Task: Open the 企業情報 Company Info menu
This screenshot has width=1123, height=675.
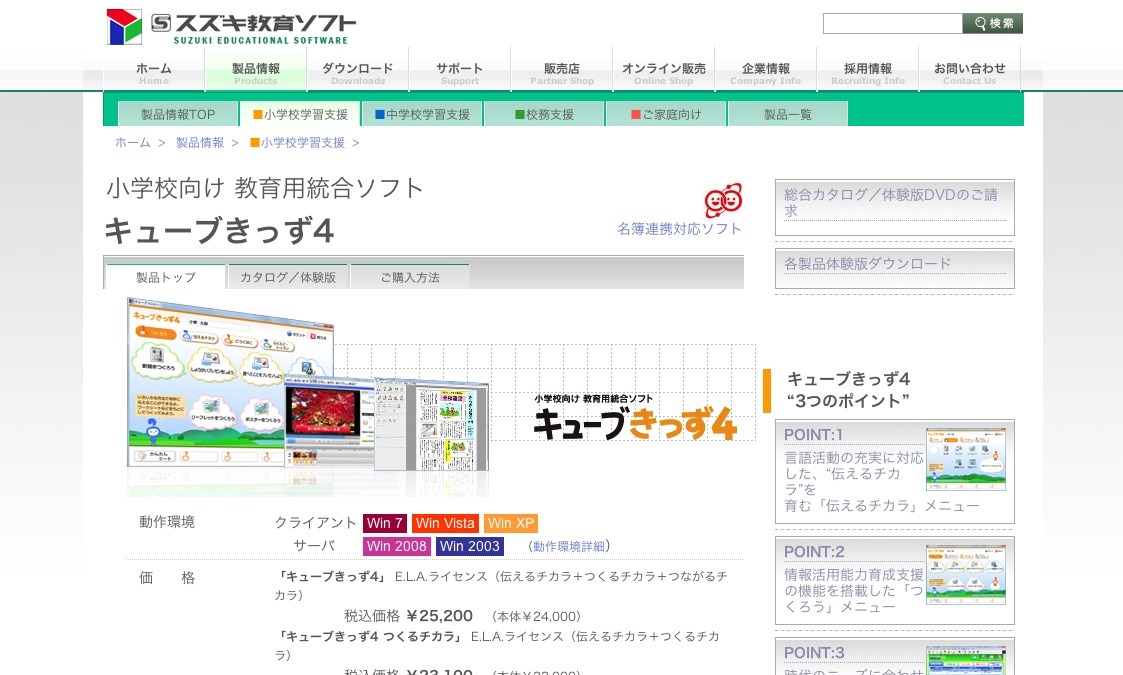Action: click(765, 72)
